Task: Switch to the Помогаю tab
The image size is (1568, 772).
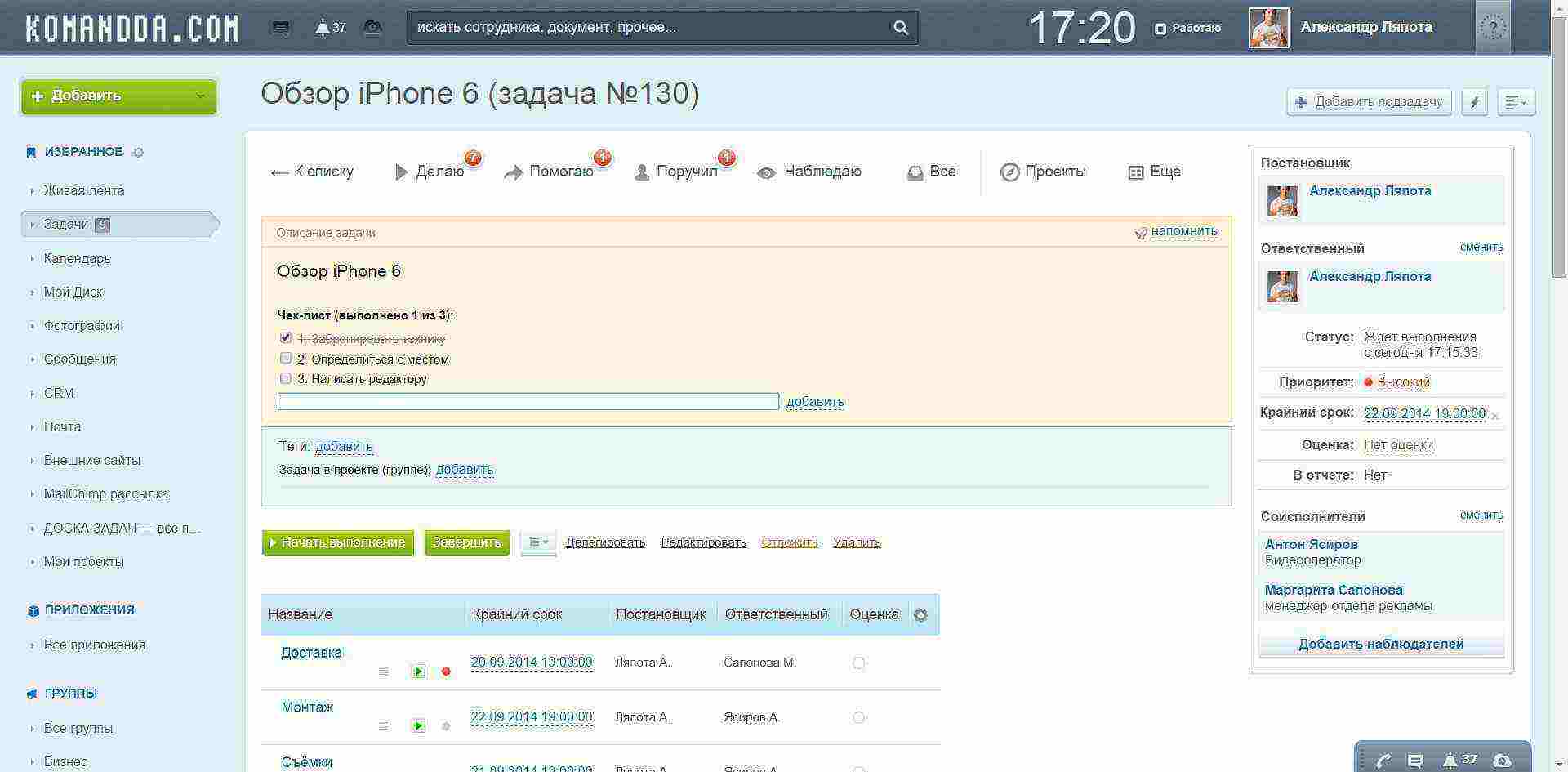Action: coord(549,172)
